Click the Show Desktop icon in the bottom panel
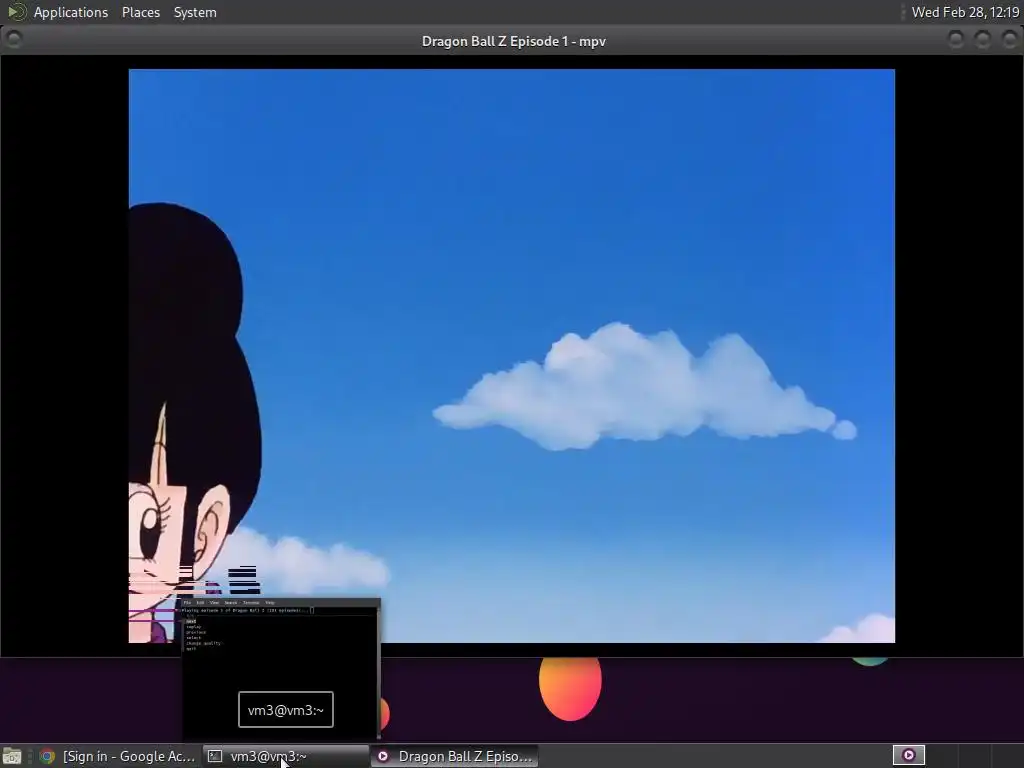Viewport: 1024px width, 768px height. click(12, 756)
